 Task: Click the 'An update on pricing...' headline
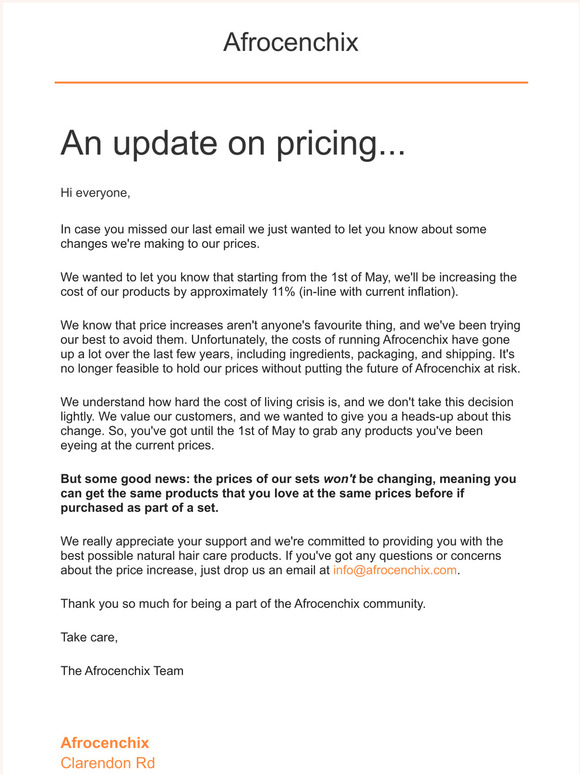[232, 143]
